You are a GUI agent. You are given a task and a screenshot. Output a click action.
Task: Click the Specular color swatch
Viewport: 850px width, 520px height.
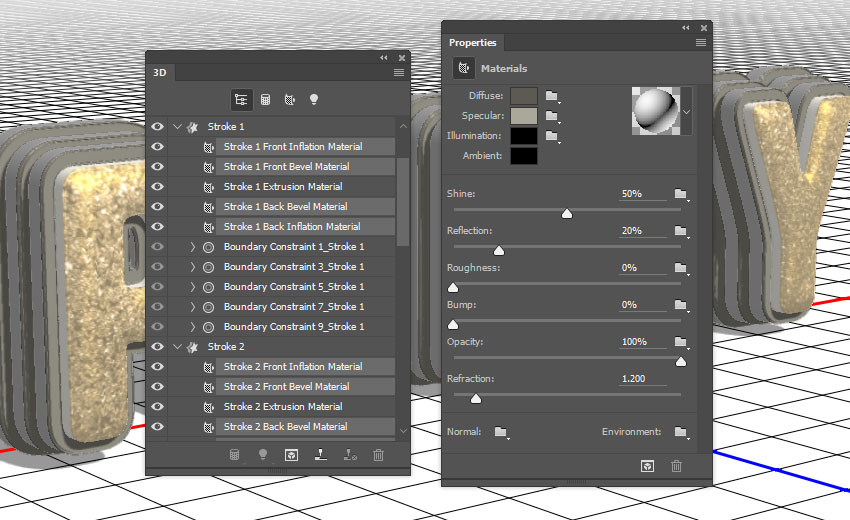tap(524, 116)
